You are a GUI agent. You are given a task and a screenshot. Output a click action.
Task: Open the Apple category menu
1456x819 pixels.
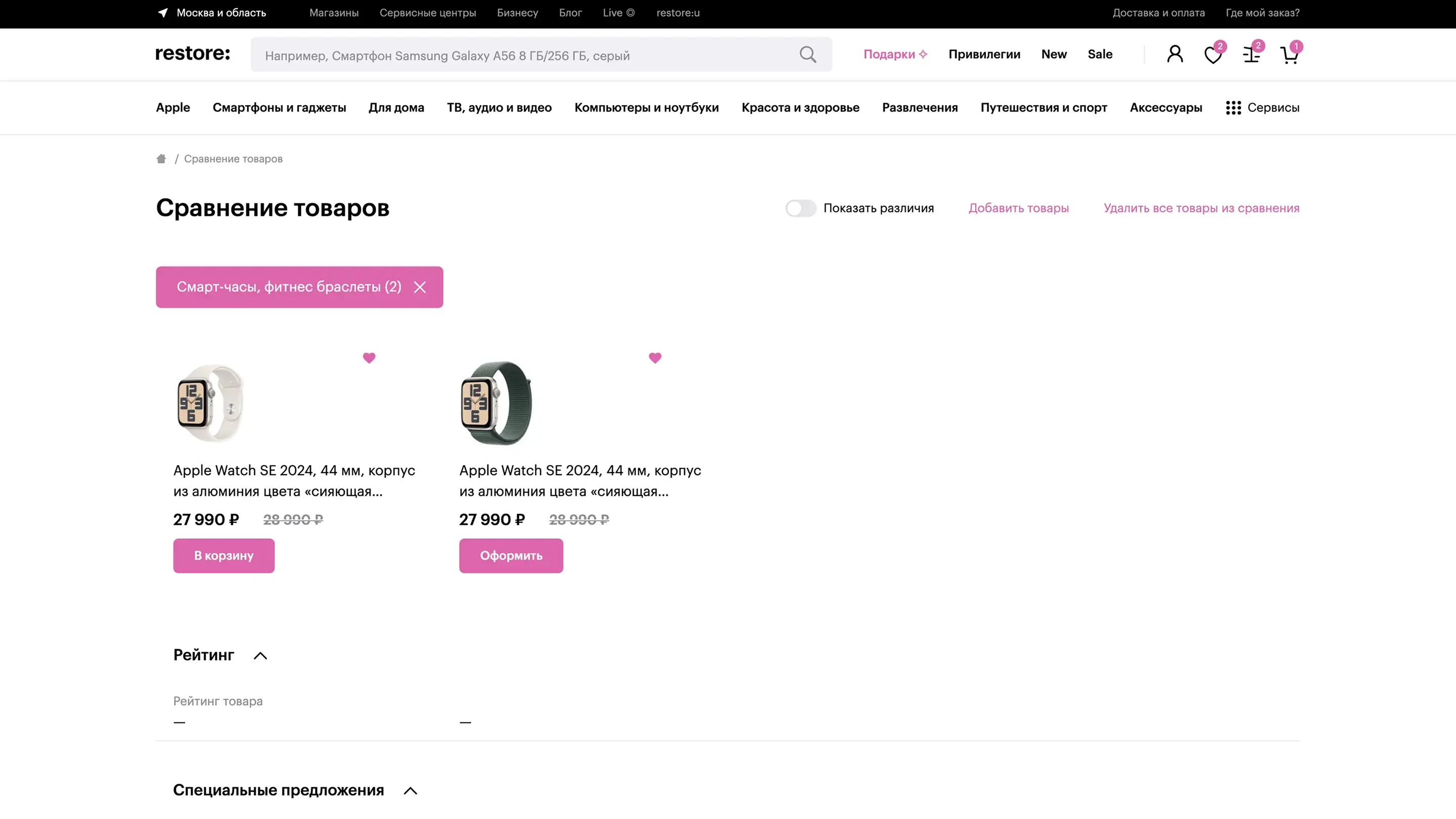point(173,107)
